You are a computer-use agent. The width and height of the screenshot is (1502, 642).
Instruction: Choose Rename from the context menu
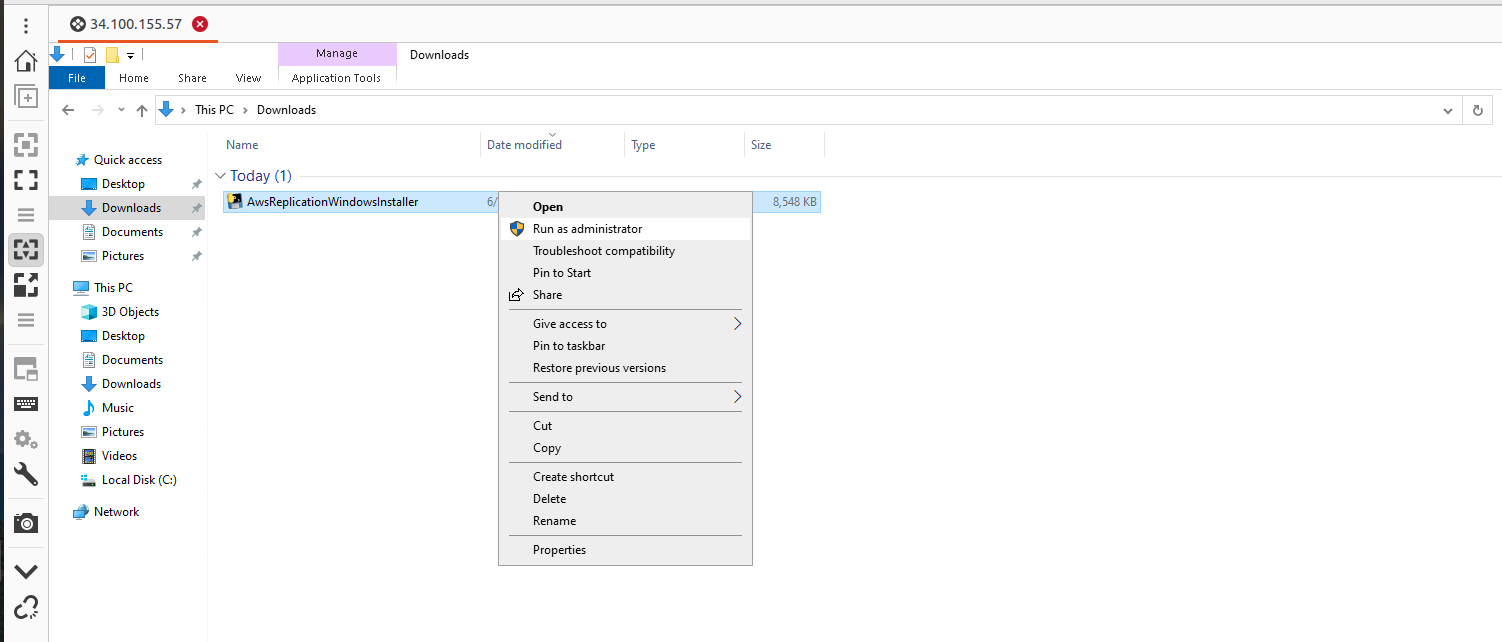(x=625, y=521)
